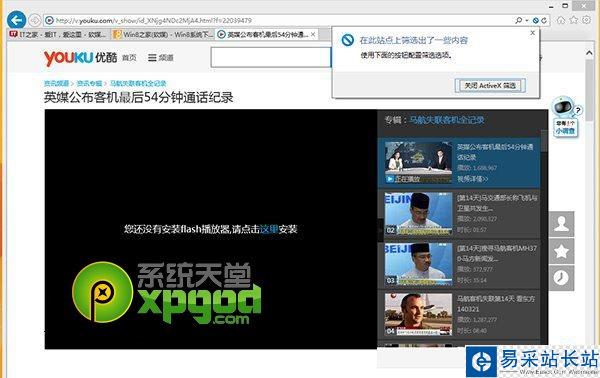The height and width of the screenshot is (378, 600).
Task: Open the address bar dropdown arrow
Action: [x=527, y=20]
